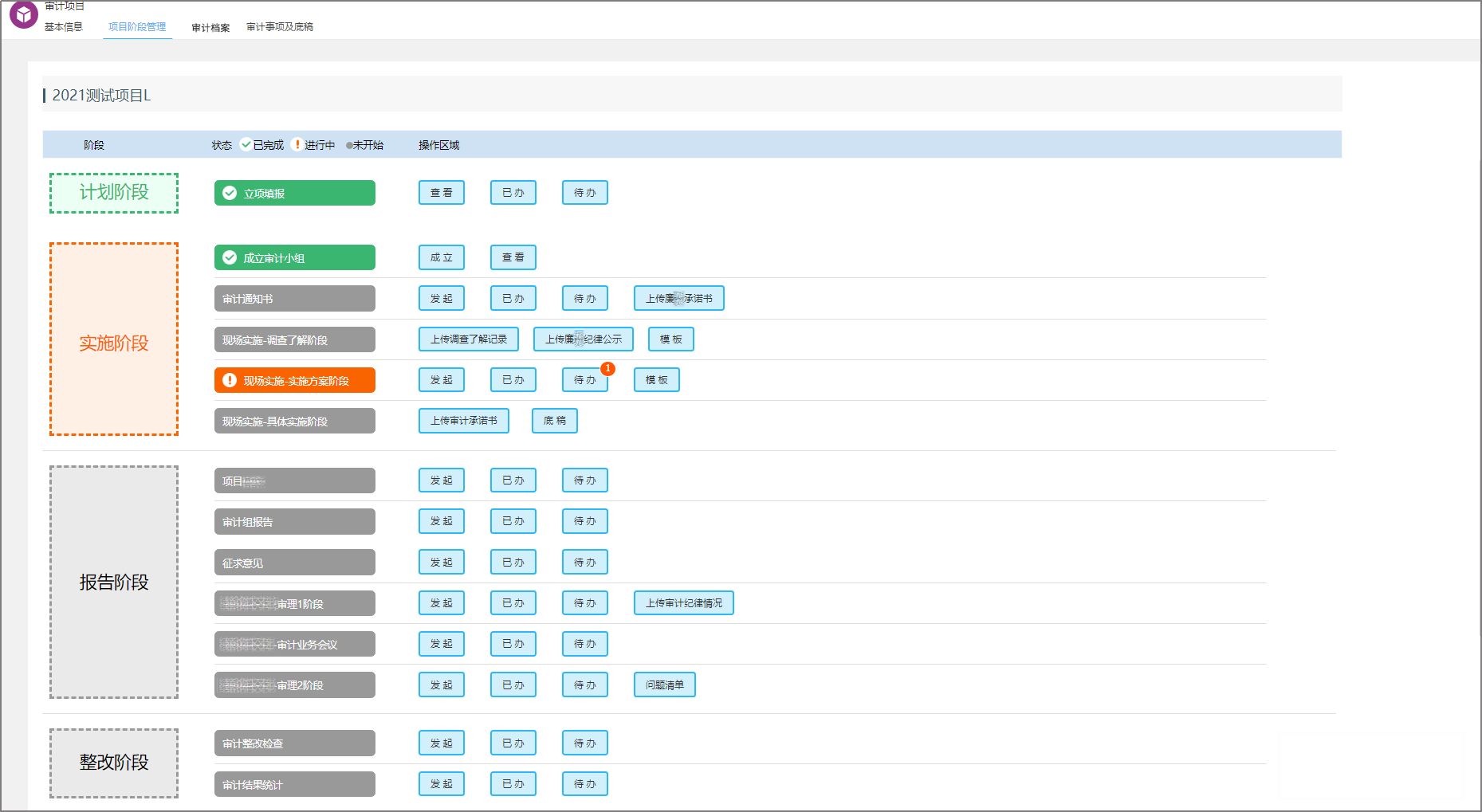The width and height of the screenshot is (1482, 812).
Task: Open the 审计档案 tab
Action: (x=210, y=28)
